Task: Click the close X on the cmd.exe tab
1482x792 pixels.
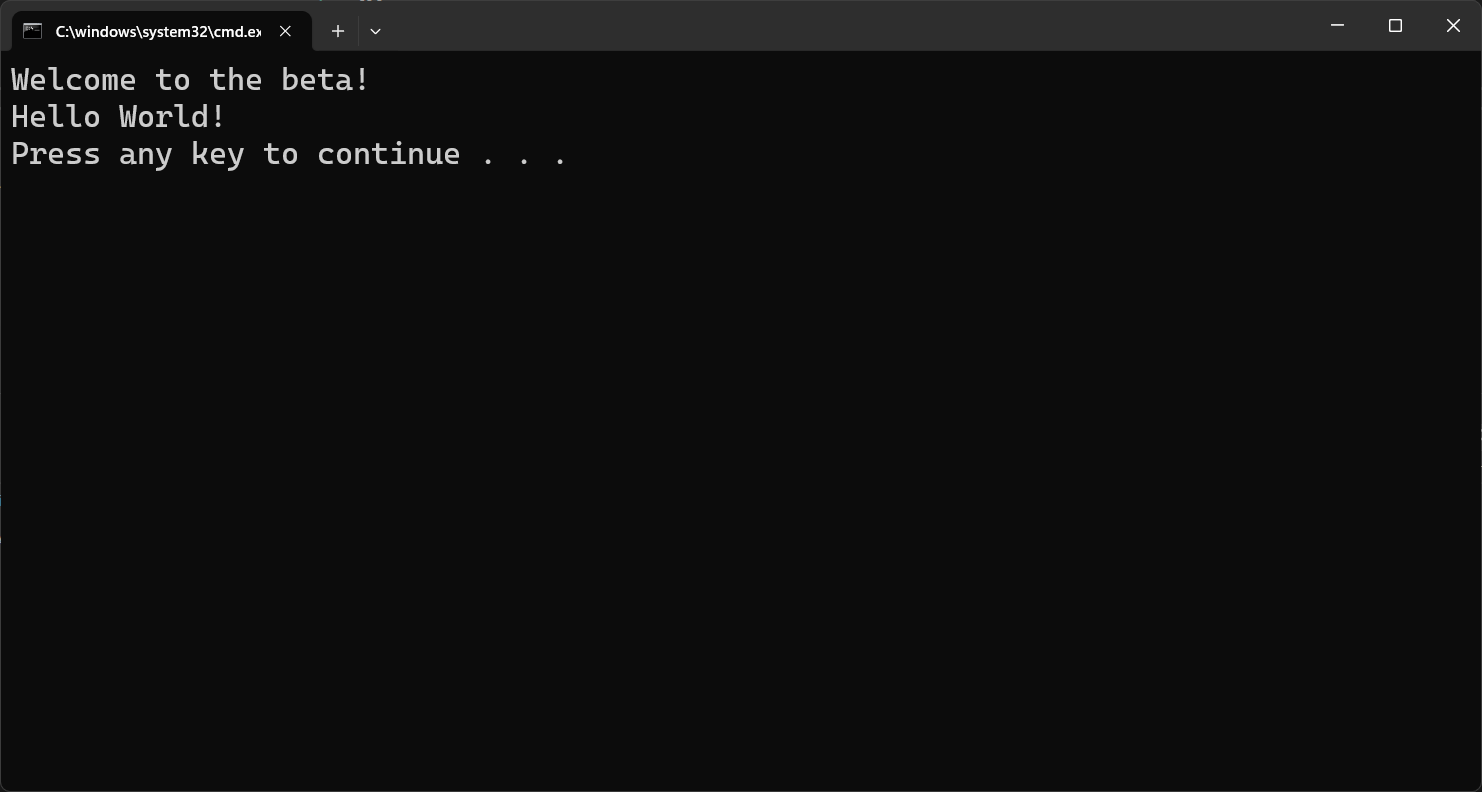Action: click(285, 31)
